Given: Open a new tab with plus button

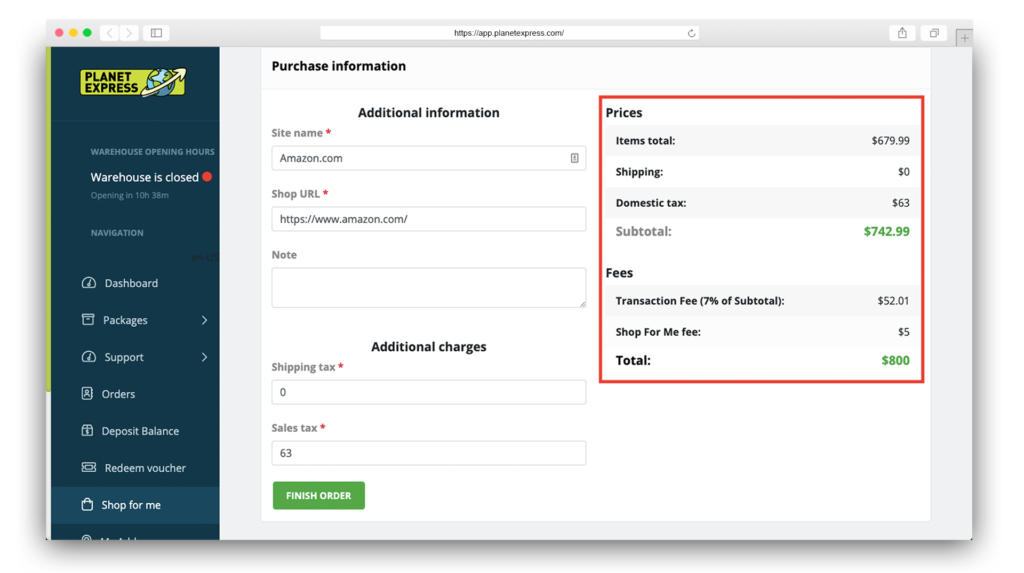Looking at the screenshot, I should point(964,38).
